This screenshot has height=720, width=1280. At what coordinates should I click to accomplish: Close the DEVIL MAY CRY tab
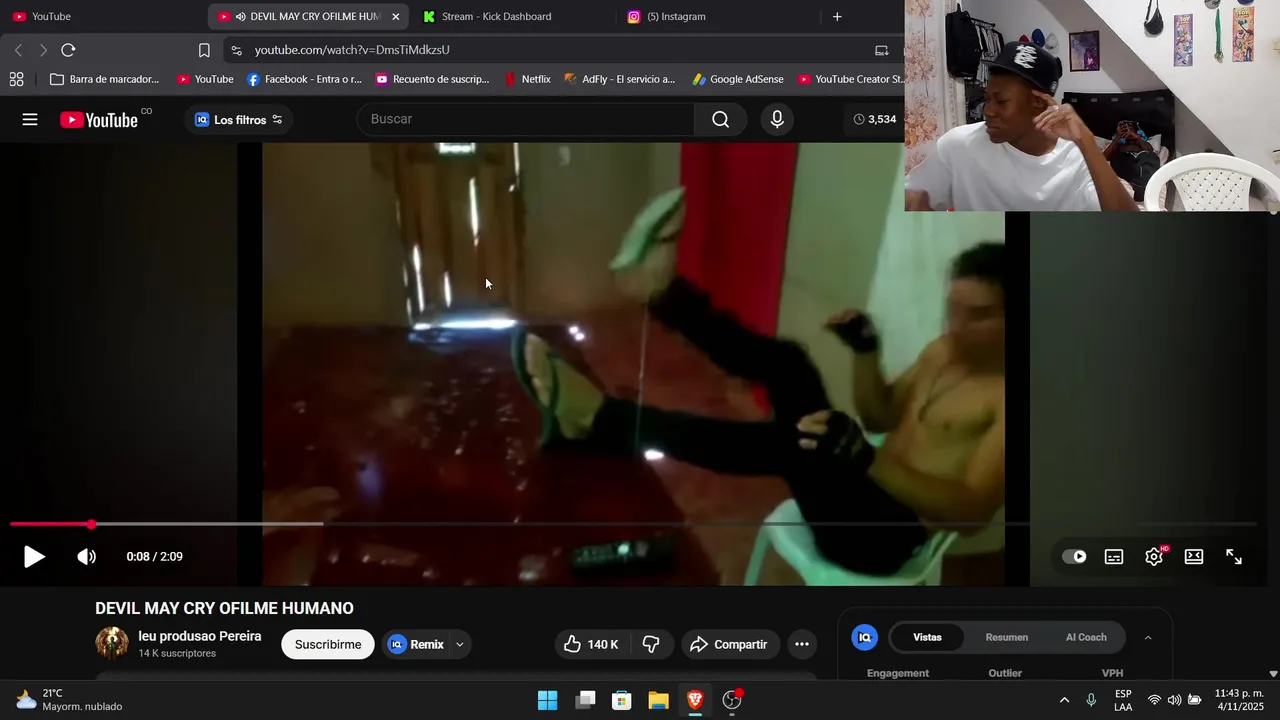pos(396,17)
